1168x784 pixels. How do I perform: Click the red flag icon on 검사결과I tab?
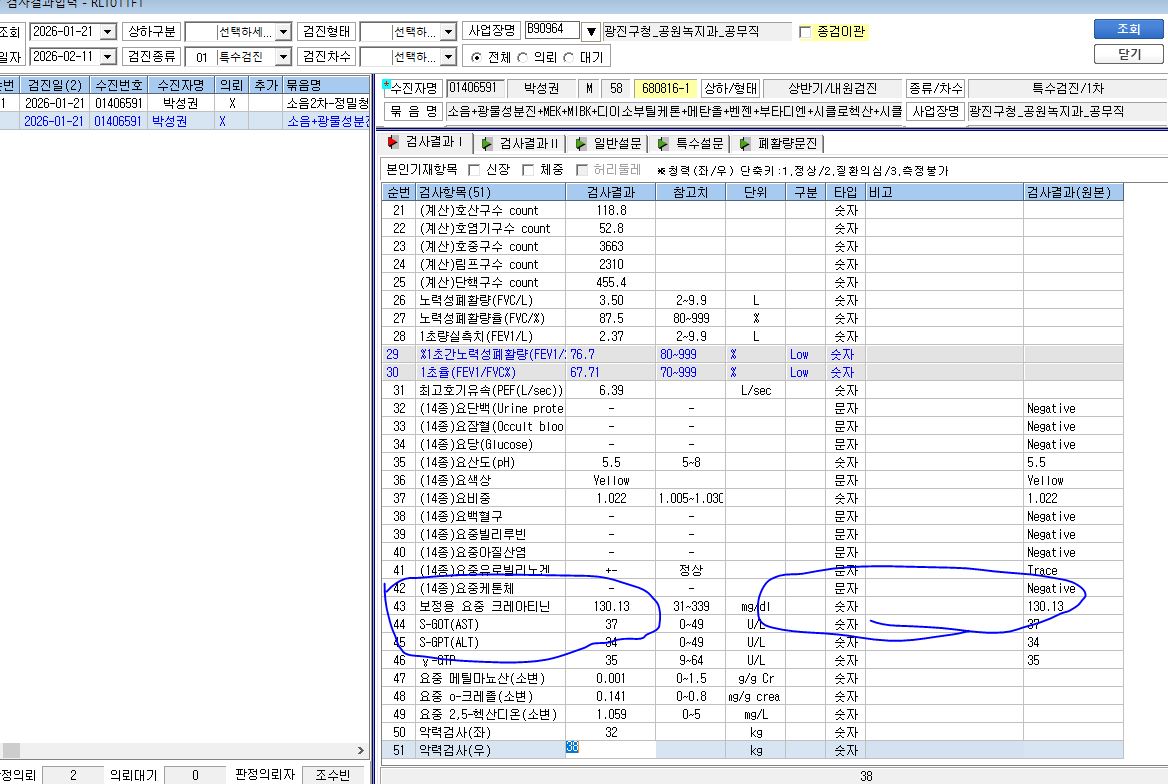pyautogui.click(x=393, y=142)
